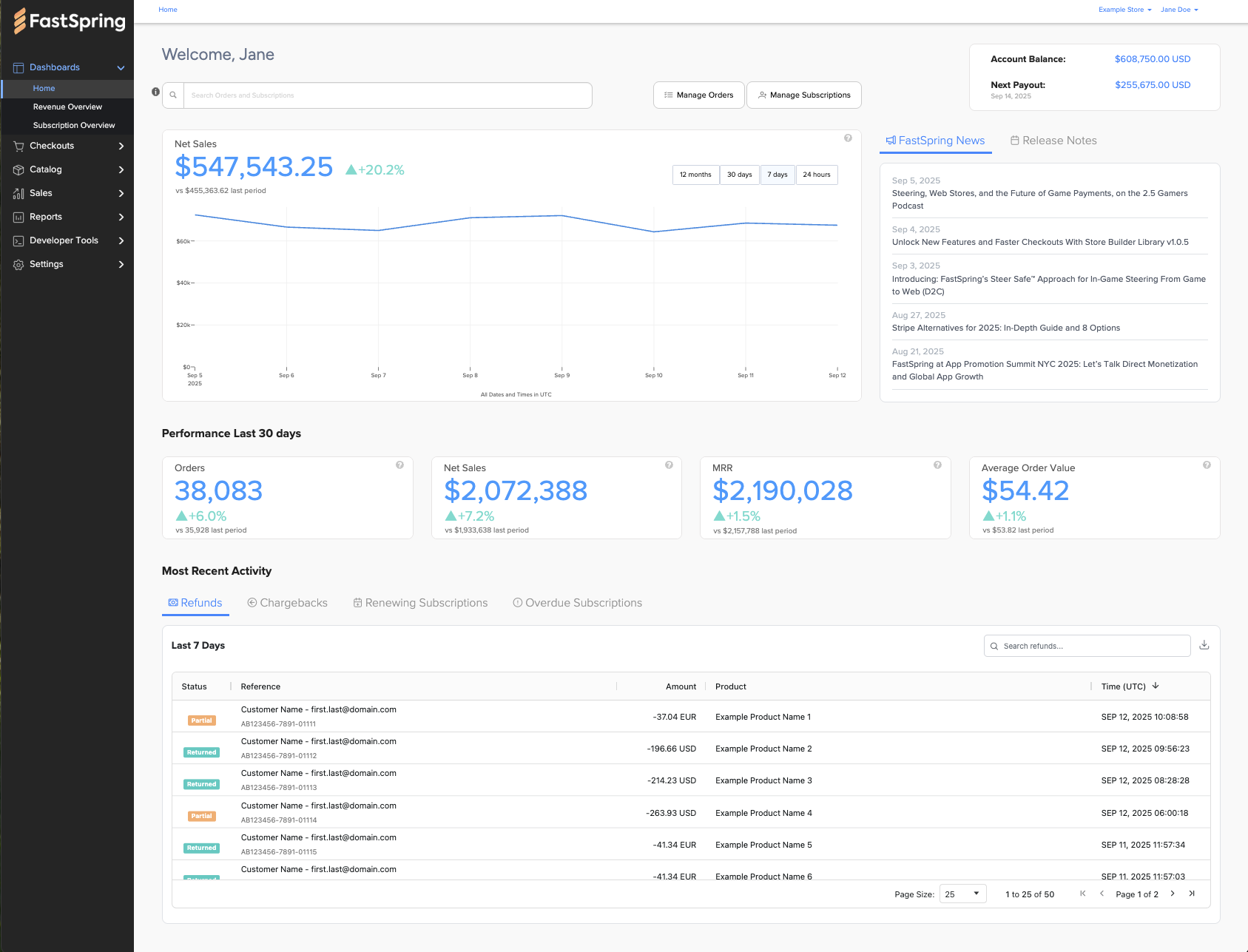1248x952 pixels.
Task: Click the info icon beside search bar
Action: 155,92
